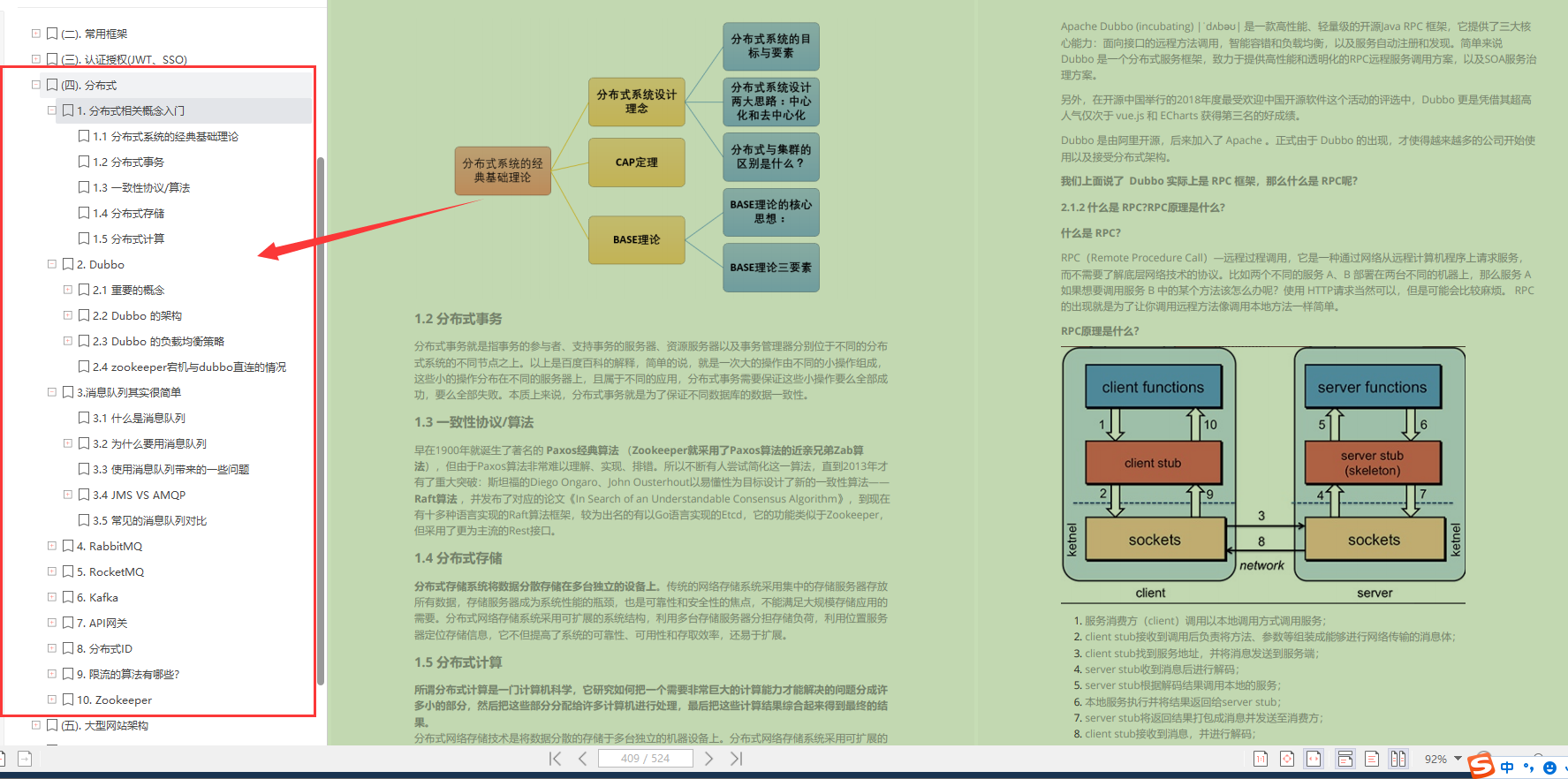
Task: Select the fit-page view icon
Action: coord(1287,759)
